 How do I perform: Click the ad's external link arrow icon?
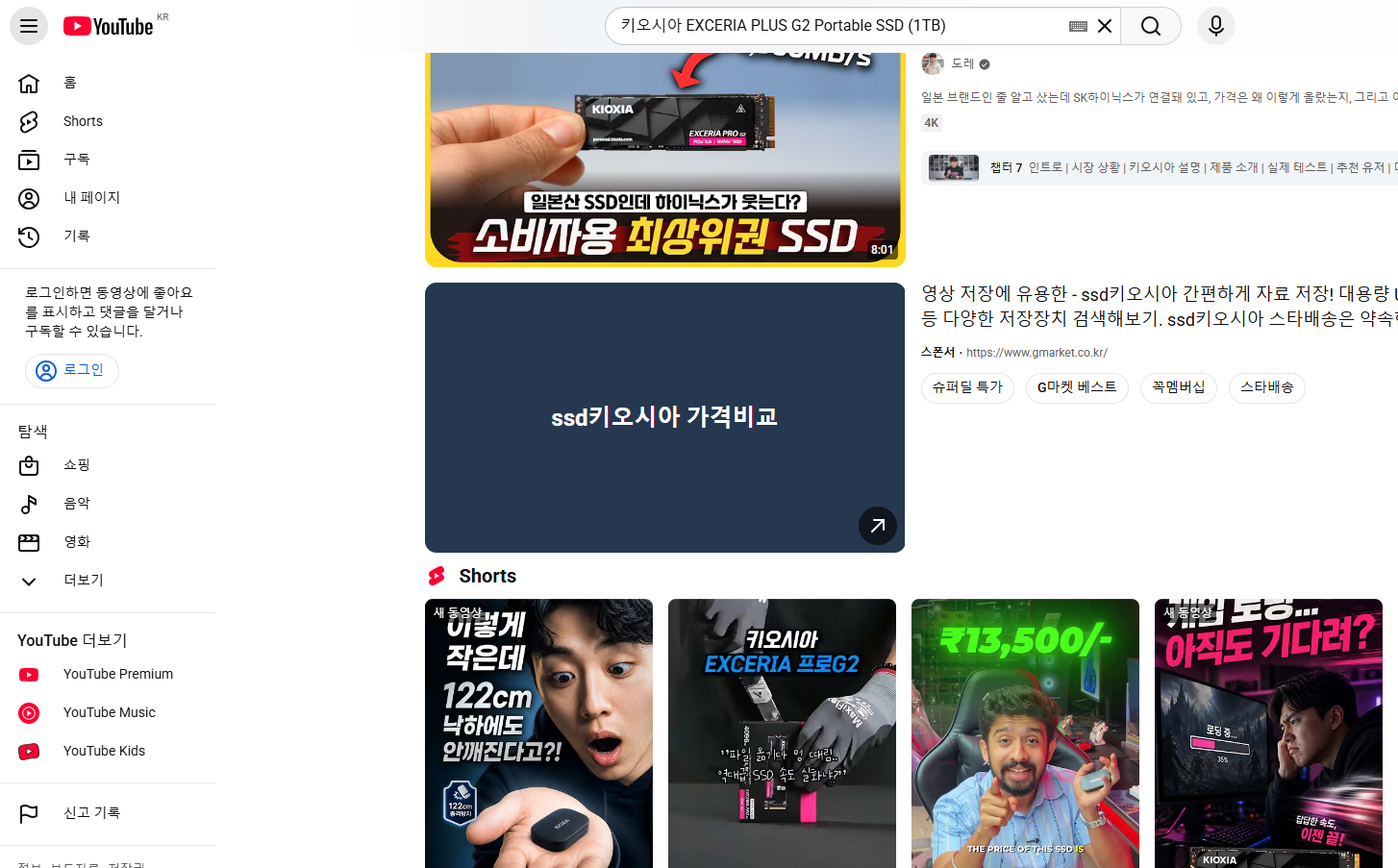[x=877, y=526]
